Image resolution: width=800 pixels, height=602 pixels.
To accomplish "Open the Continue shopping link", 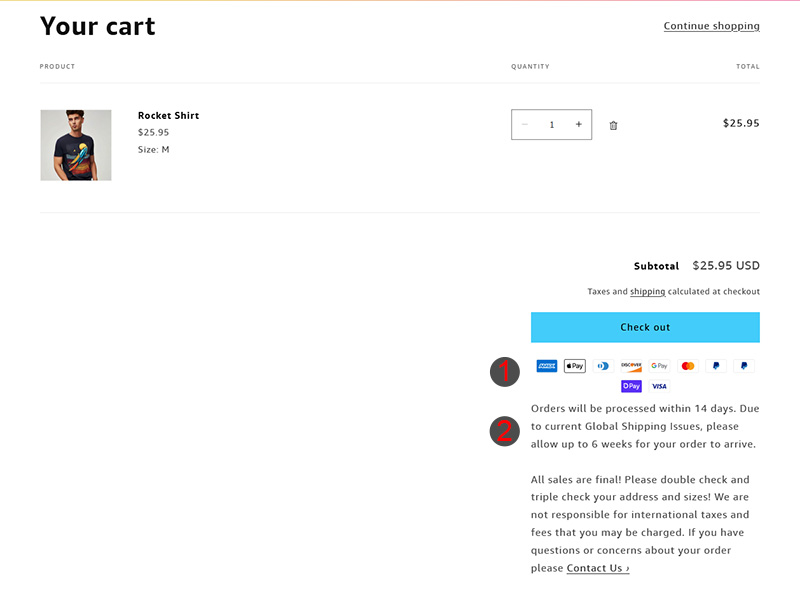I will tap(711, 26).
